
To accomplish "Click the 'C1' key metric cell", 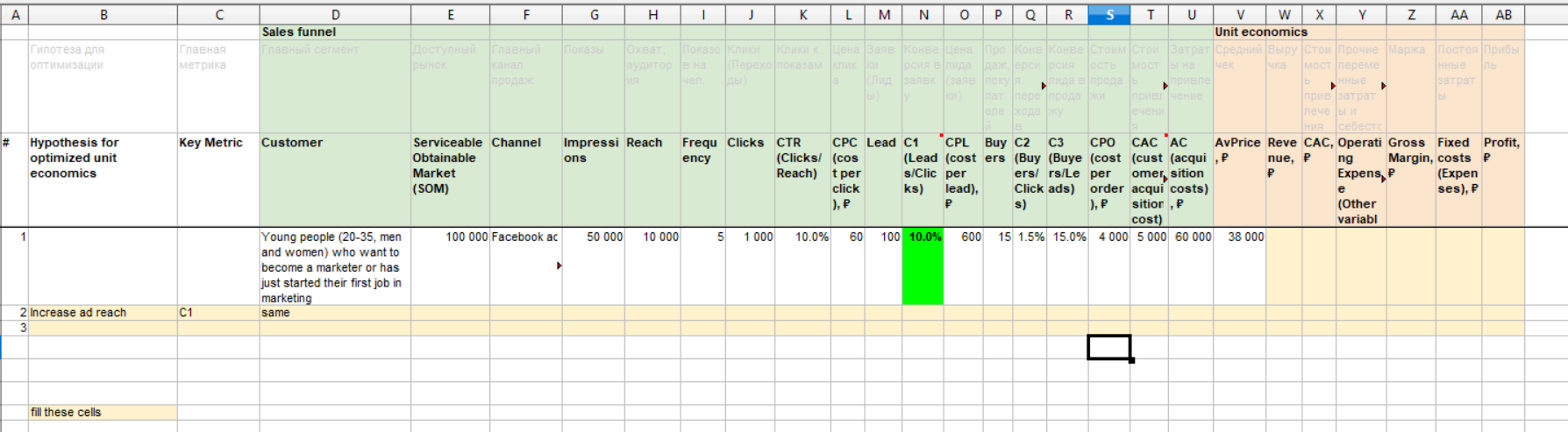I will pos(218,313).
